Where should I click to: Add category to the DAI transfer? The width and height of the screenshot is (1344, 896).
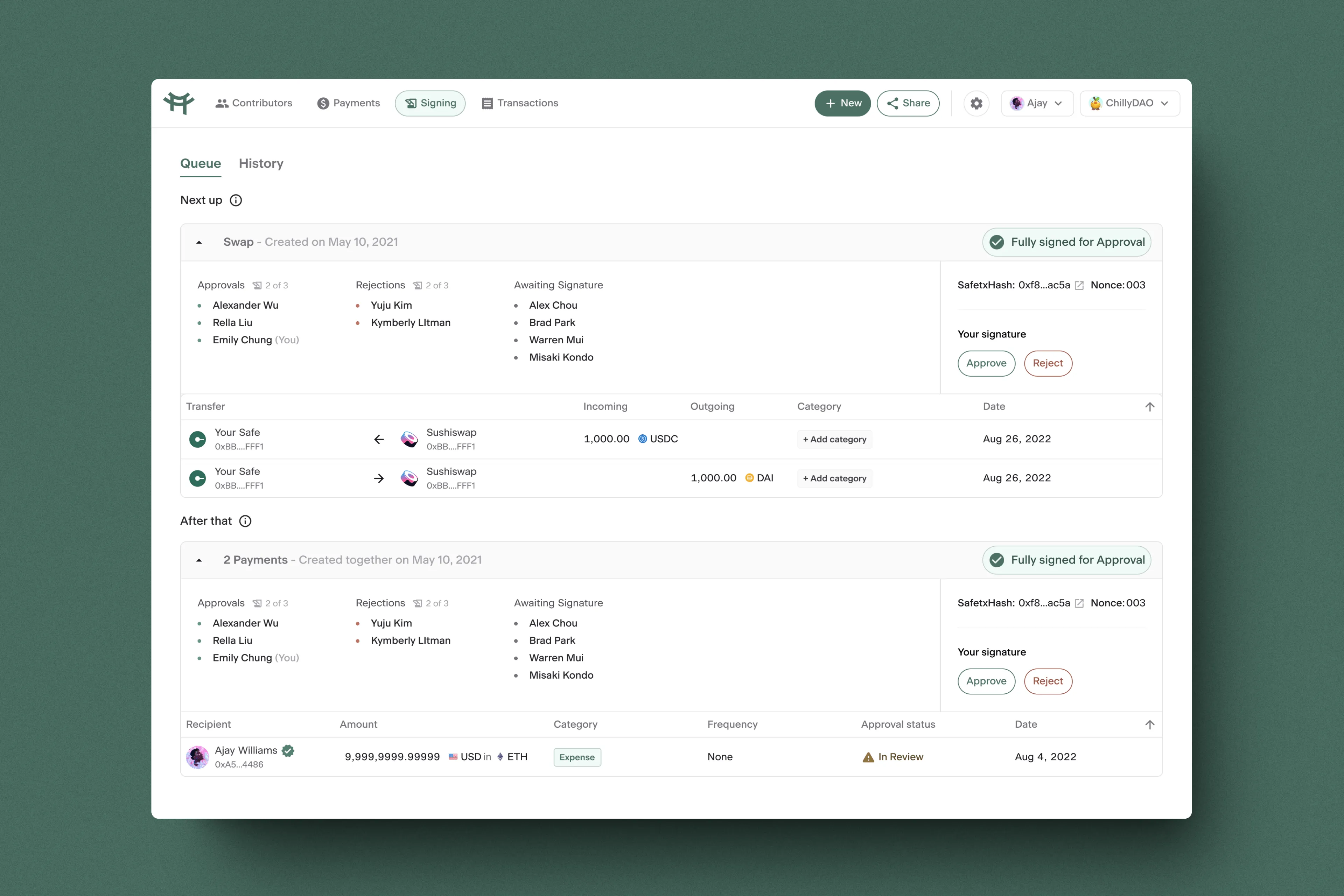(x=834, y=478)
